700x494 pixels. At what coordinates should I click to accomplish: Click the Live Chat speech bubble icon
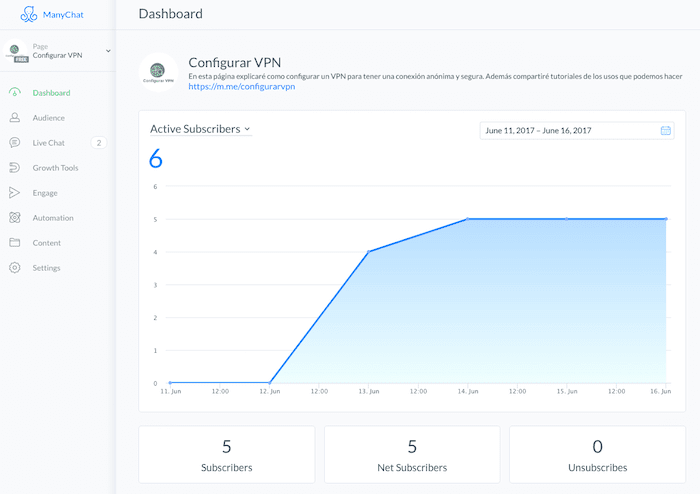(15, 142)
